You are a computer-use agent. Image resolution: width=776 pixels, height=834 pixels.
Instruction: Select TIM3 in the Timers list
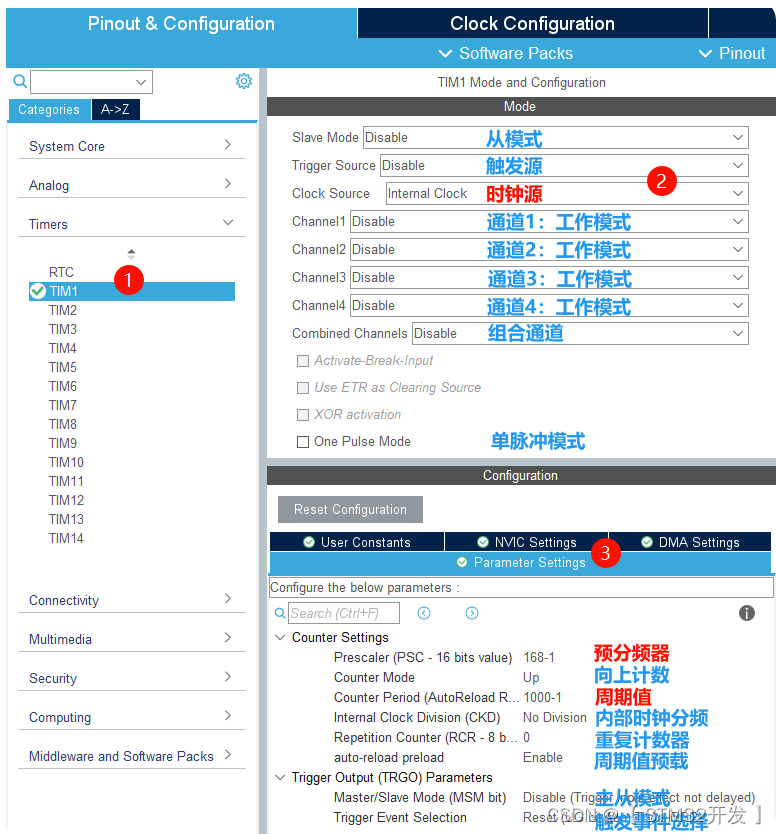(63, 329)
